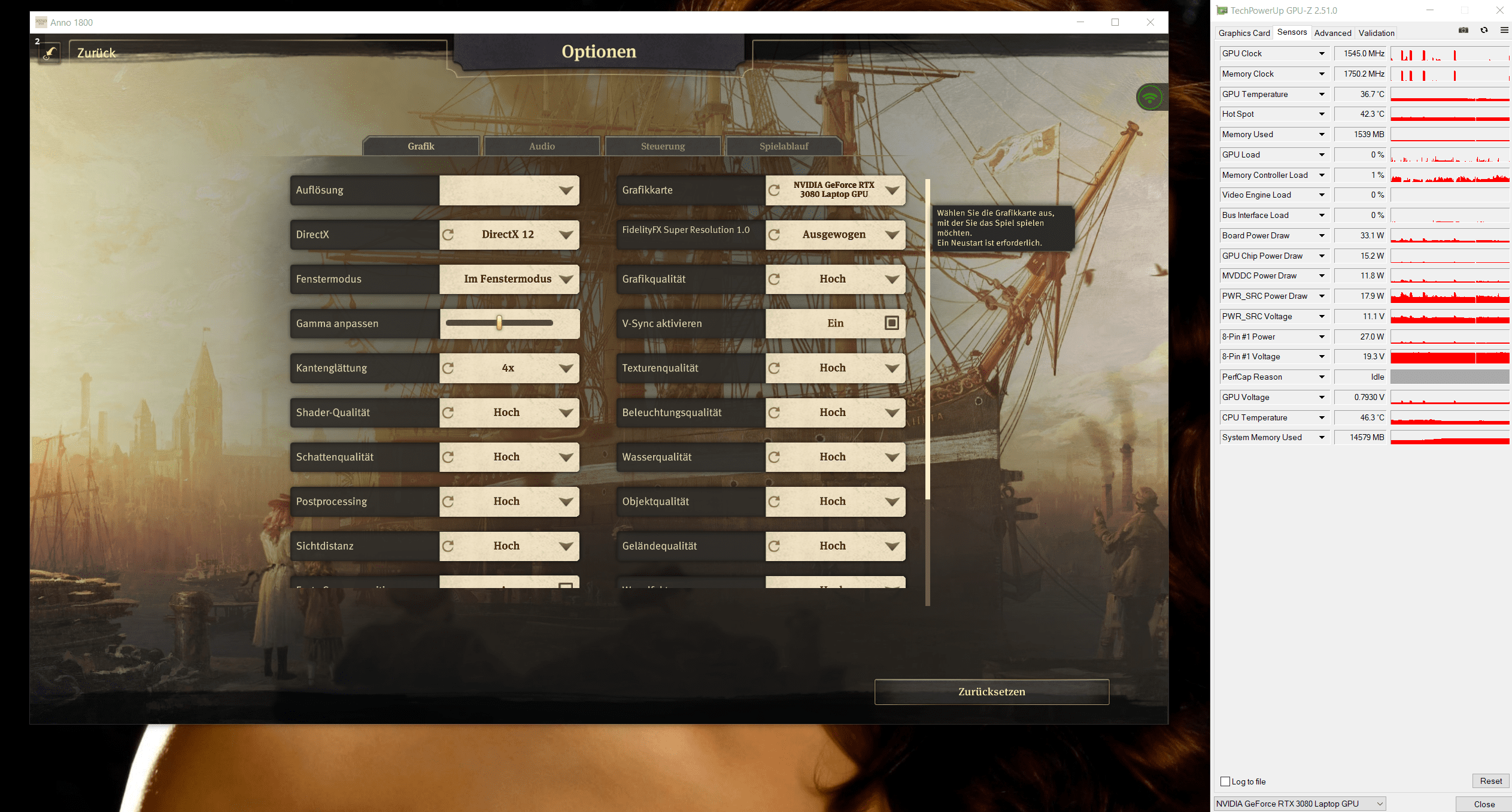Click the back arrow icon beside Zurück
Image resolution: width=1512 pixels, height=812 pixels.
[x=50, y=53]
